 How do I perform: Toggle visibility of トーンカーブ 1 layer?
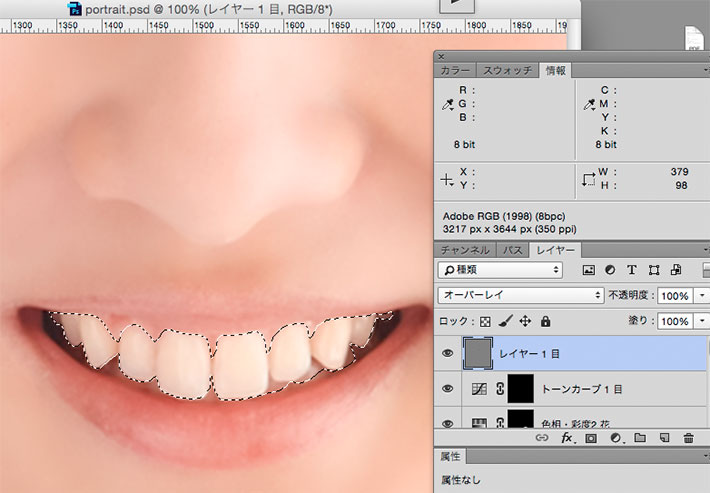coord(448,389)
